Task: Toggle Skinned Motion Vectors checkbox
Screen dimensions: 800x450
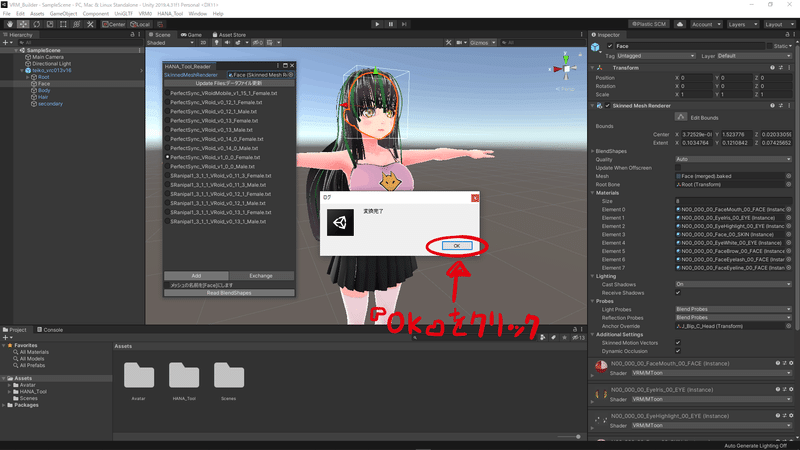Action: [678, 343]
